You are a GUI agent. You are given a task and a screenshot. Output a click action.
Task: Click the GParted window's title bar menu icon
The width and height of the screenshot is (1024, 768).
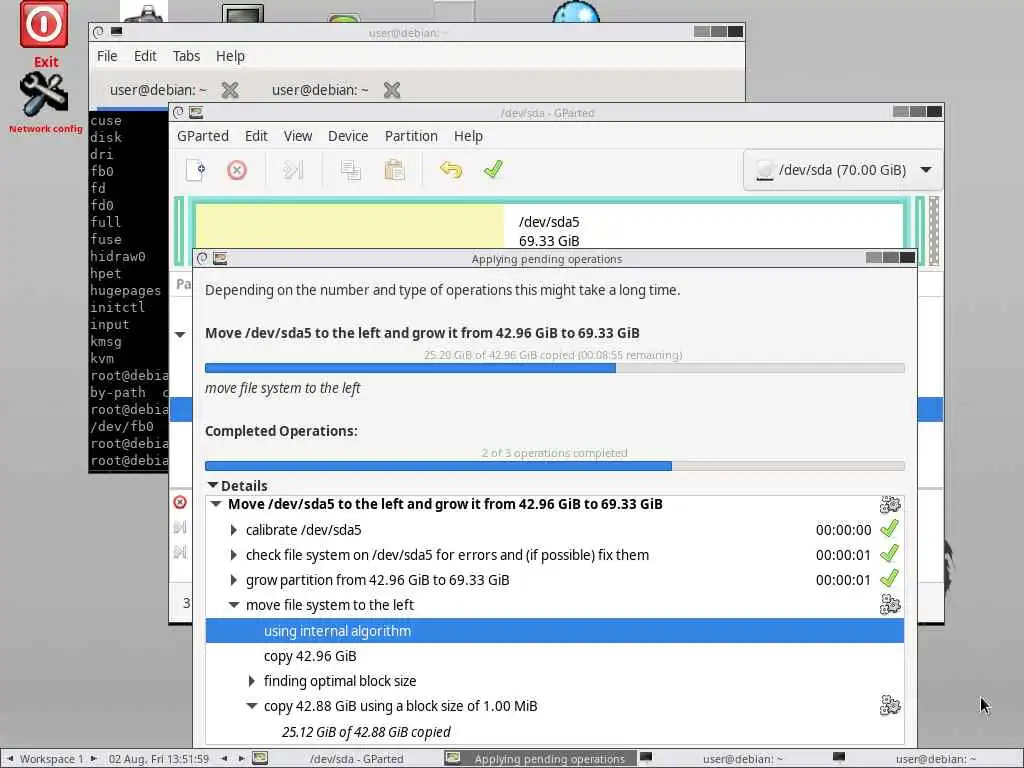click(178, 112)
